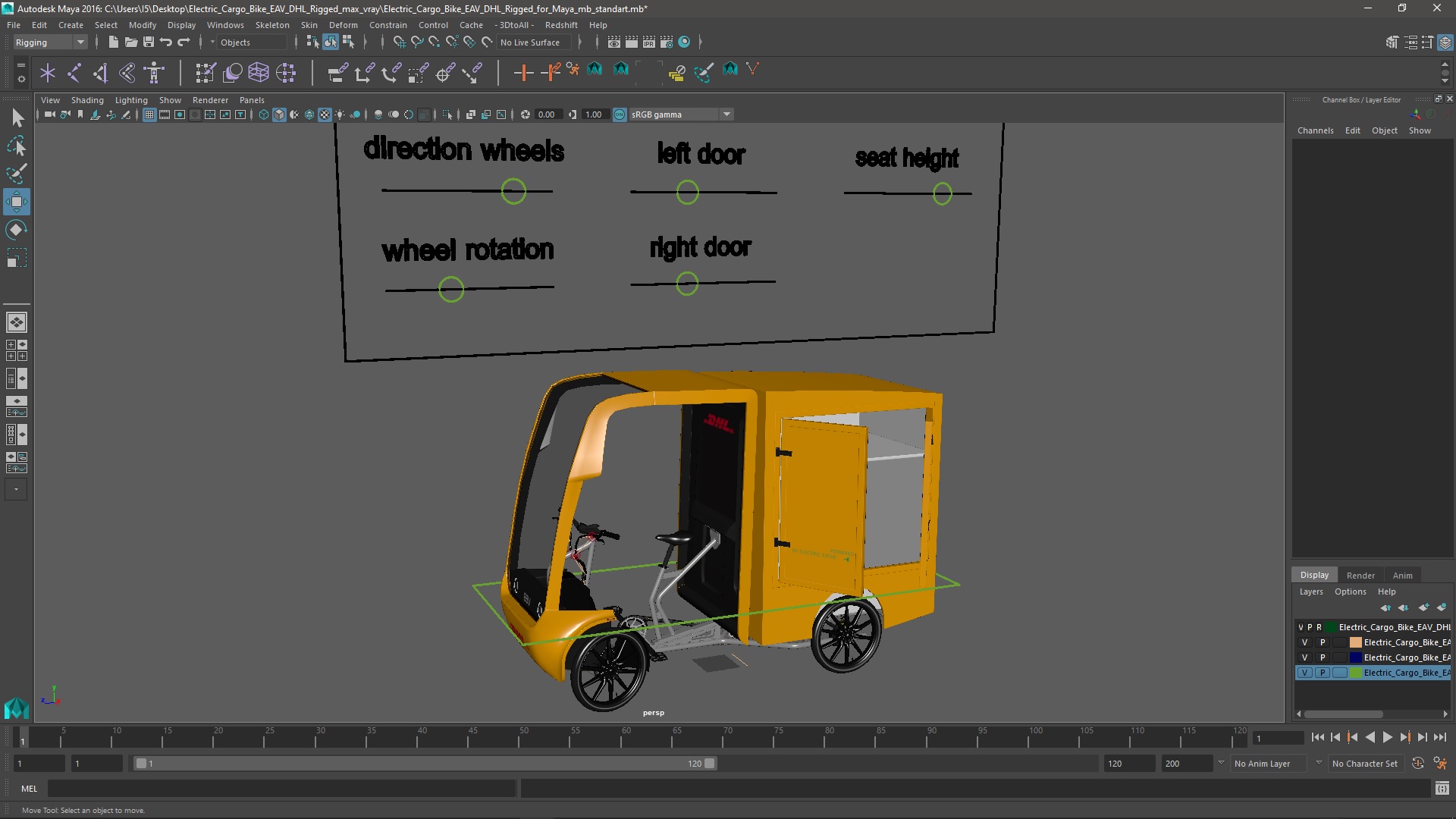Open a scene with folder icon
This screenshot has height=819, width=1456.
click(x=130, y=42)
